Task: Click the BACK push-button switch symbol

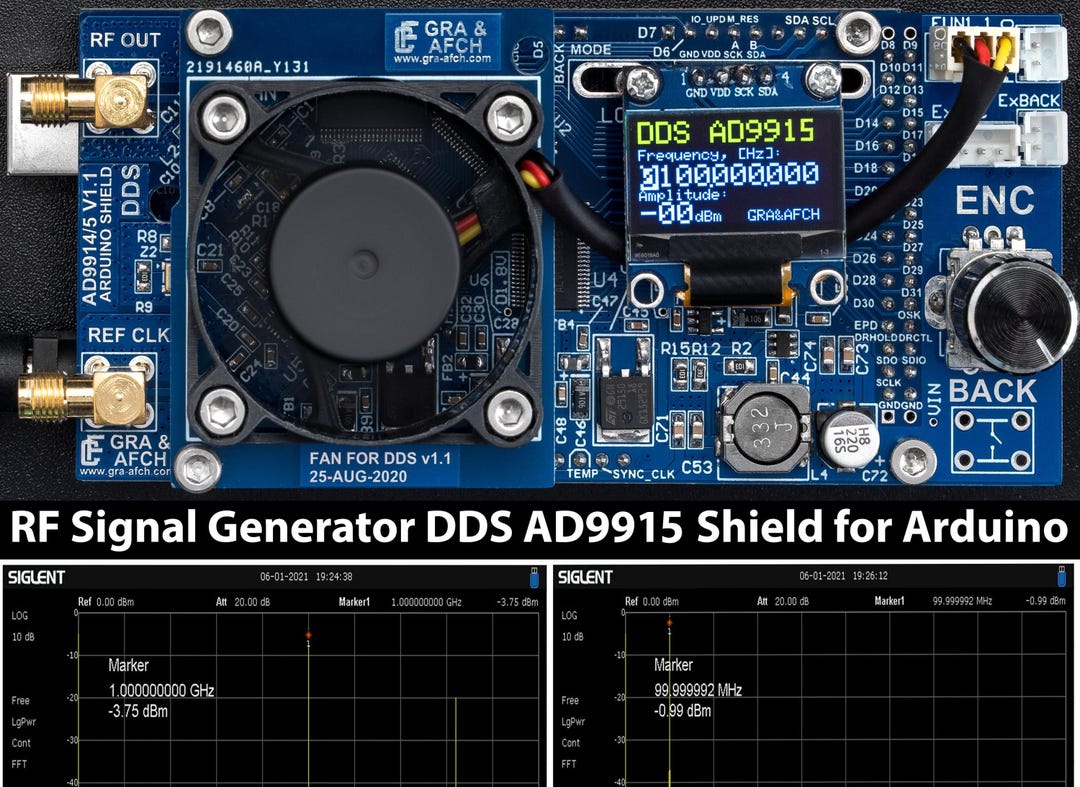Action: point(993,441)
